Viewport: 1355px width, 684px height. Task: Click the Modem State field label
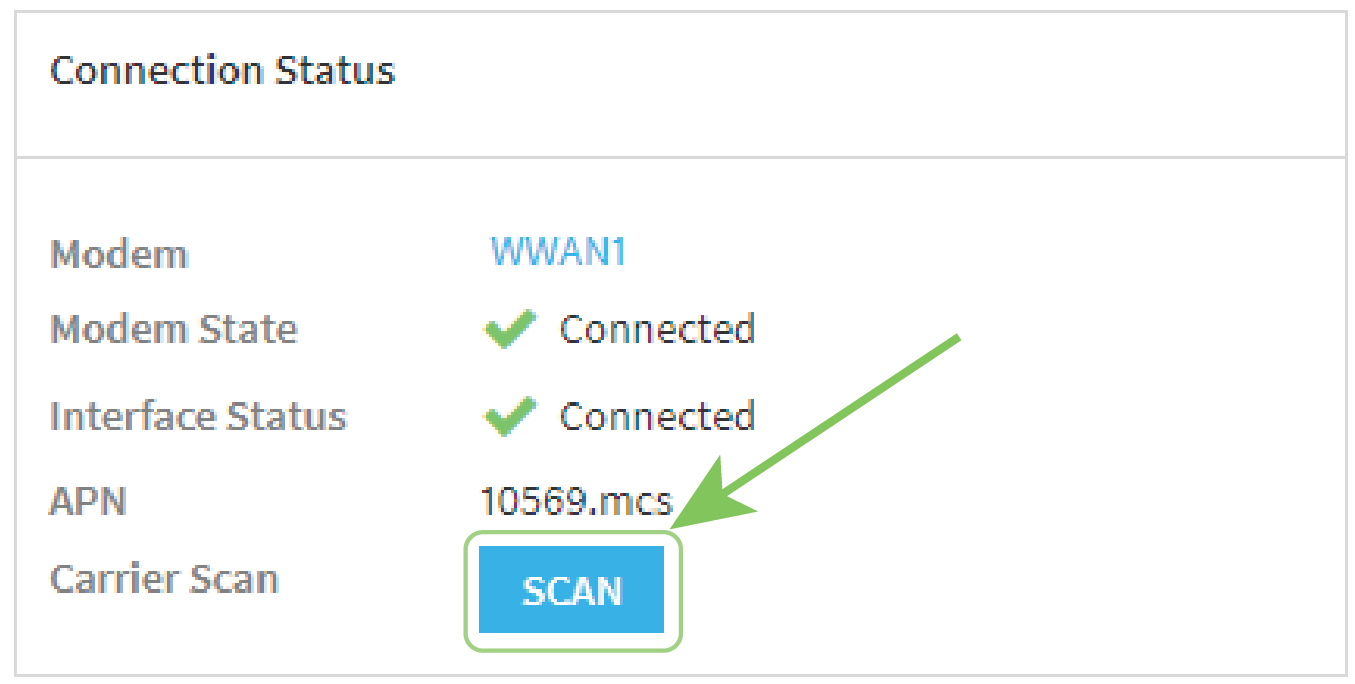(173, 329)
